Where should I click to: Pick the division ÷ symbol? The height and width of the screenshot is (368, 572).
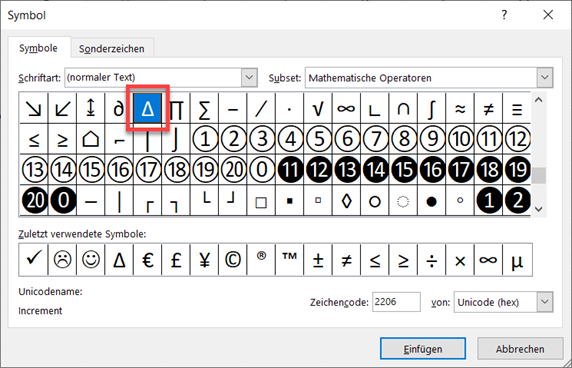(432, 260)
